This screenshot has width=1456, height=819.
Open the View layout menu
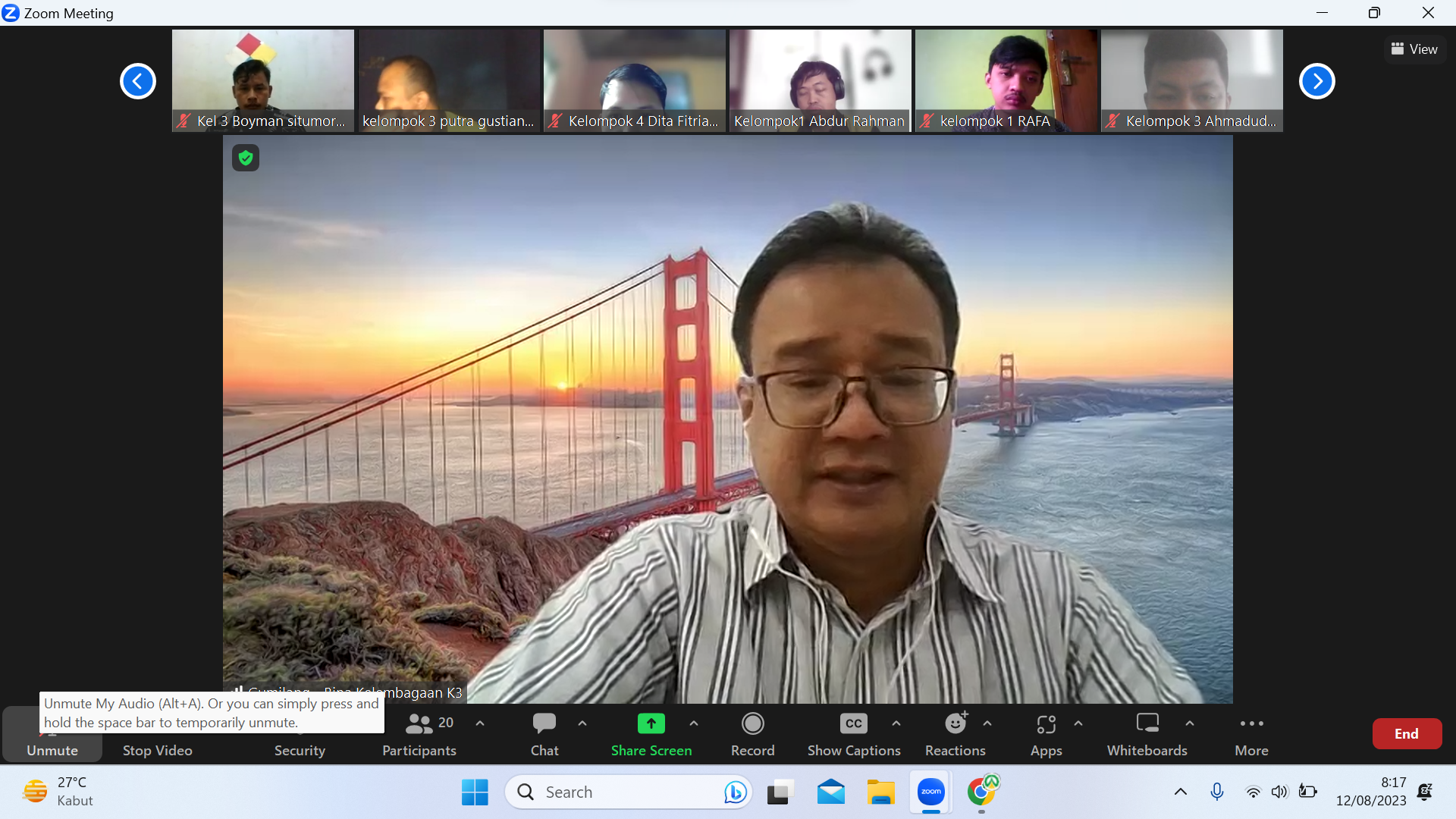(x=1414, y=49)
